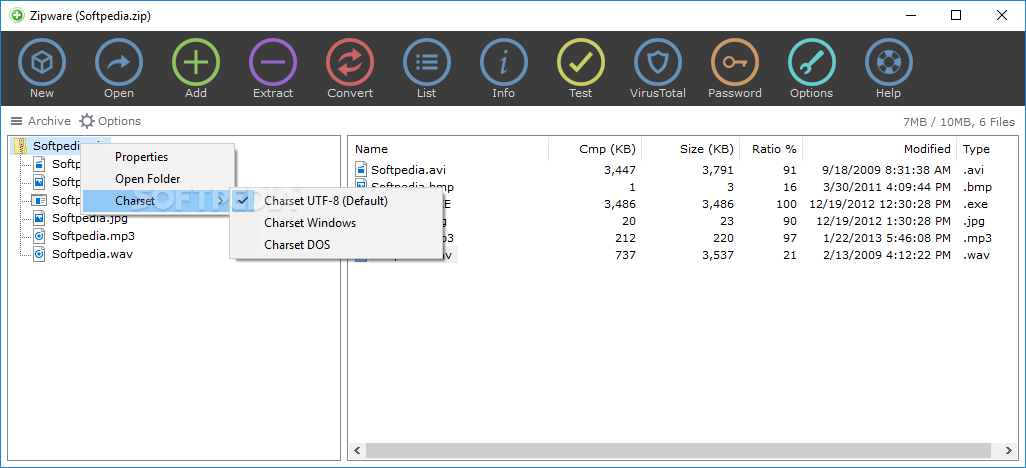Click the Softpedia.avi file icon in list
Viewport: 1026px width, 468px height.
(x=361, y=170)
